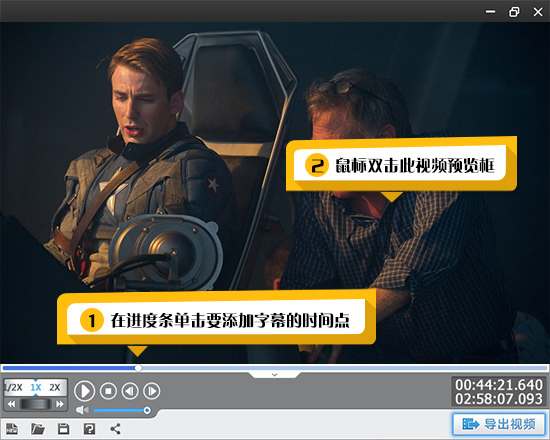Image resolution: width=550 pixels, height=440 pixels.
Task: Step forward one frame
Action: tap(152, 391)
